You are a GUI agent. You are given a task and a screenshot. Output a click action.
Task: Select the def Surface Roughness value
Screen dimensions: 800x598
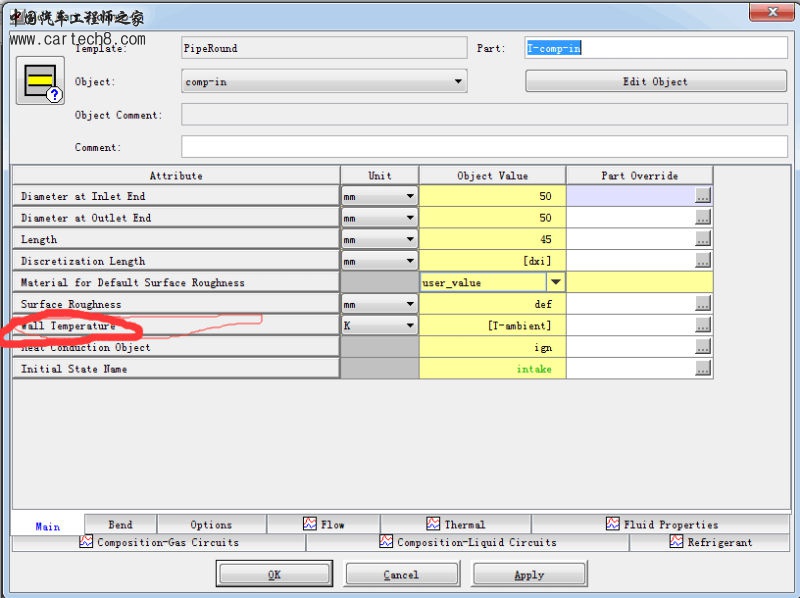(492, 304)
